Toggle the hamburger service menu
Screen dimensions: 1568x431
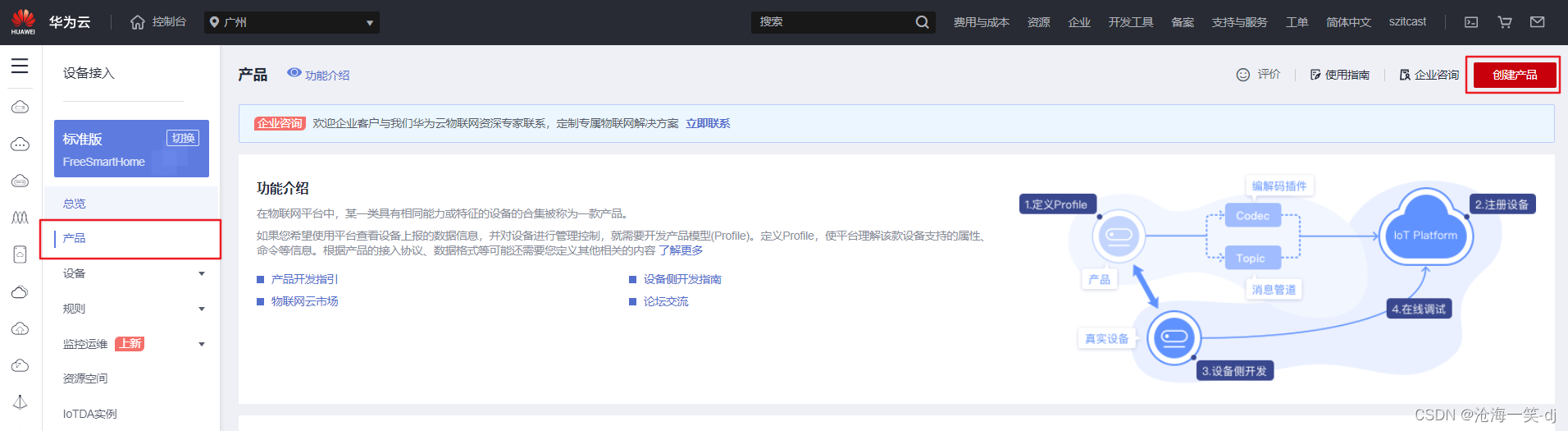click(20, 66)
